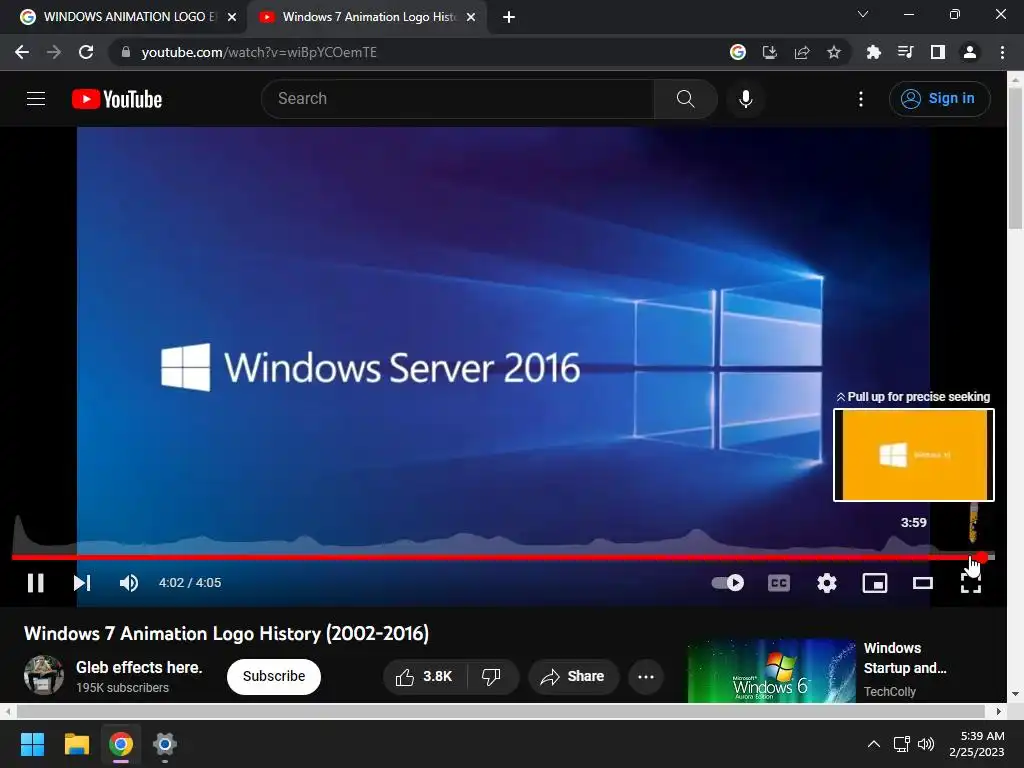Search with your voice microphone icon
Image resolution: width=1024 pixels, height=768 pixels.
click(x=746, y=99)
